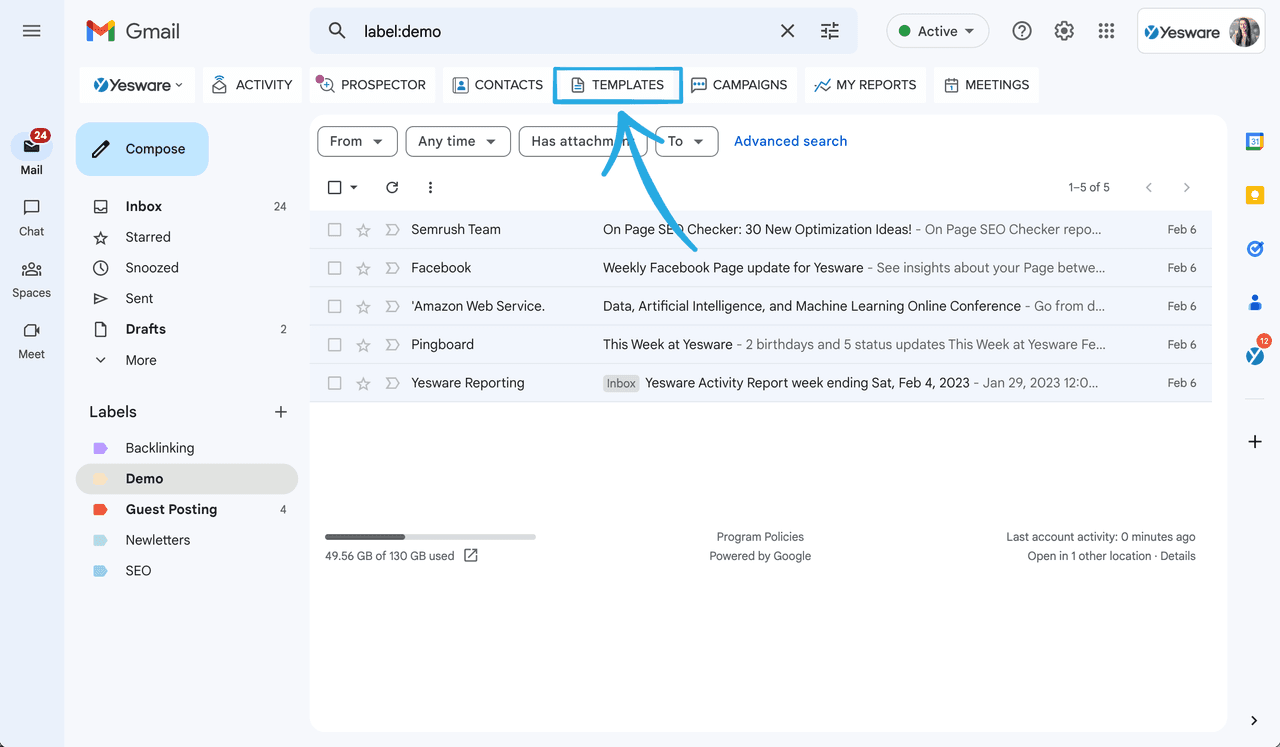
Task: Open the Active status dropdown
Action: tap(937, 31)
